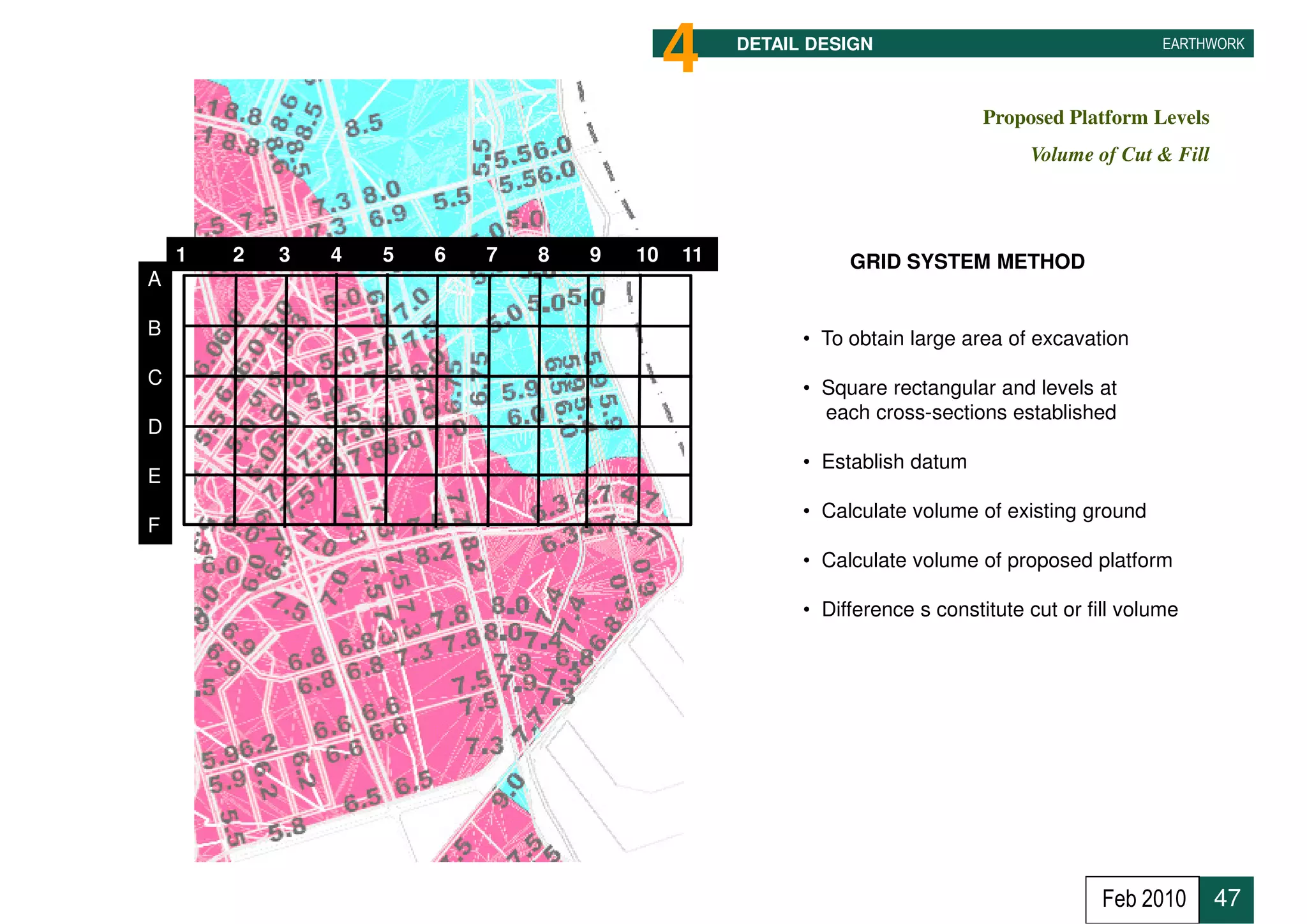Click the Volume of Cut & Fill subtitle
1307x924 pixels.
coord(1119,154)
